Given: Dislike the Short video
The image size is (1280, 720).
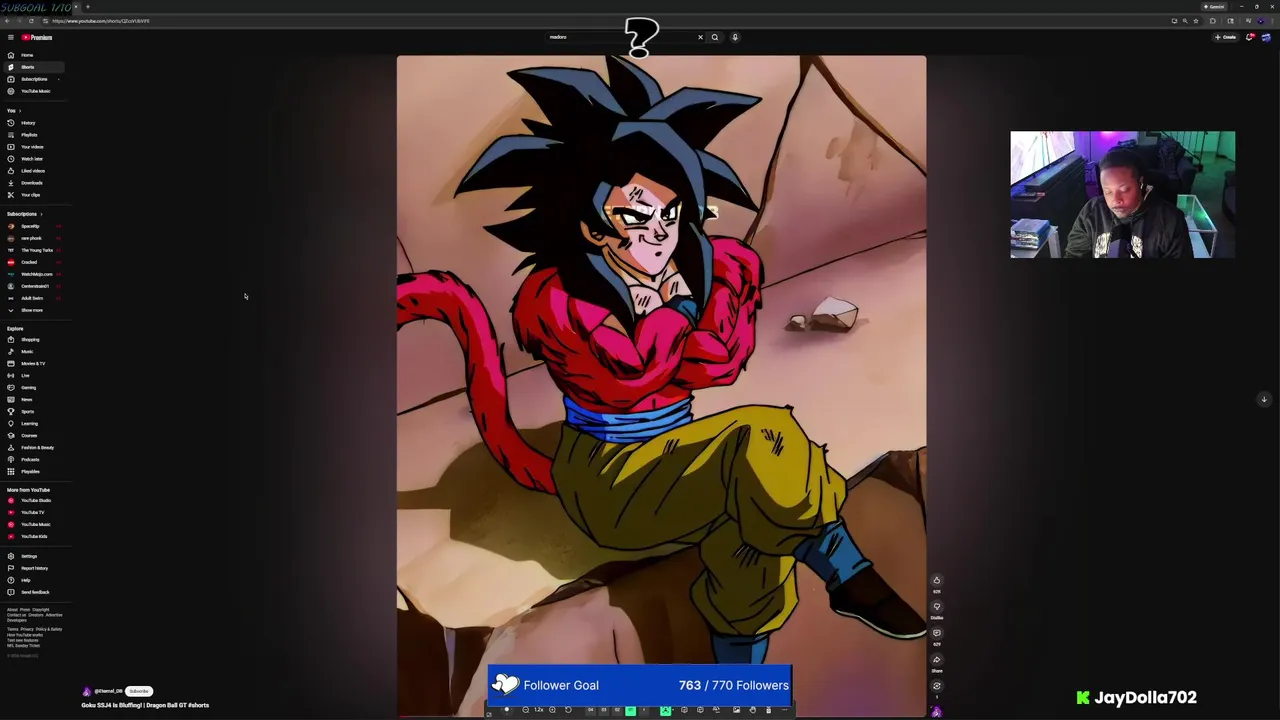Looking at the screenshot, I should [x=937, y=606].
